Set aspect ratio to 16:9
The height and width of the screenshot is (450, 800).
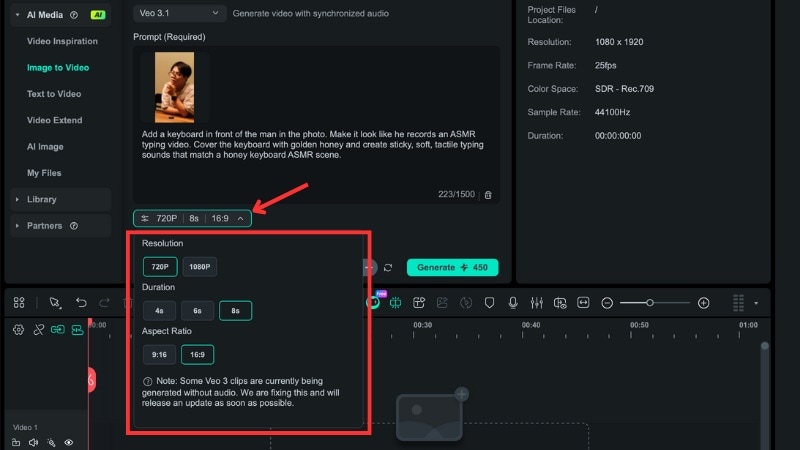coord(197,355)
